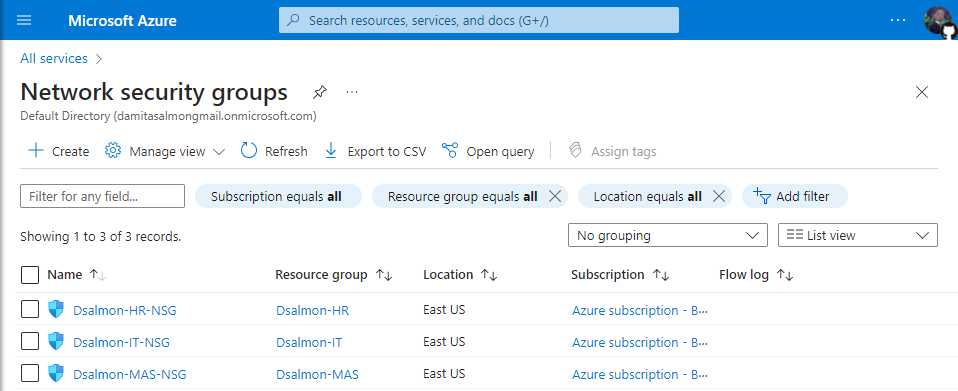
Task: Close the Network security groups blade
Action: tap(921, 92)
